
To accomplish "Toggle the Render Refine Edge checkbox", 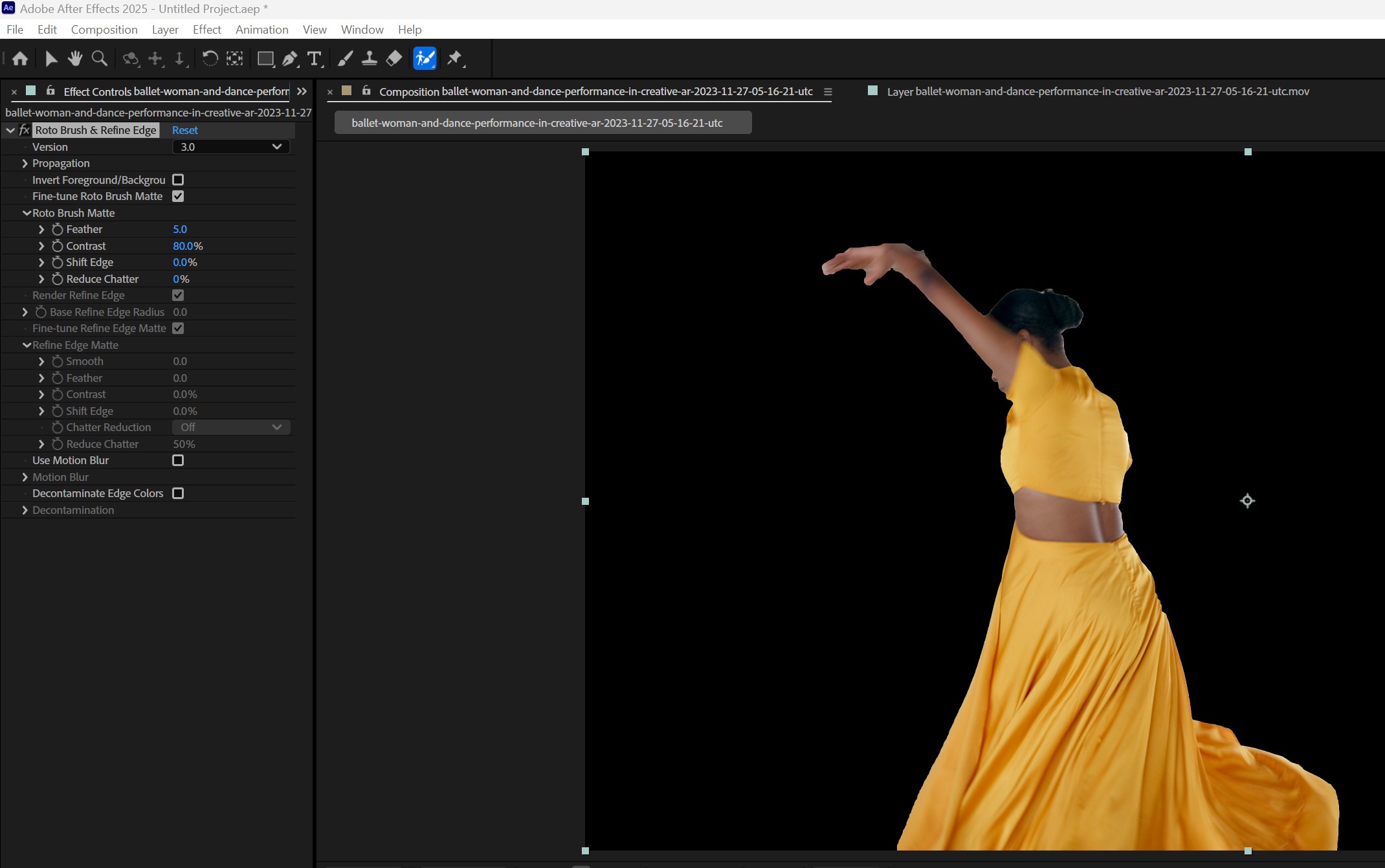I will 178,295.
